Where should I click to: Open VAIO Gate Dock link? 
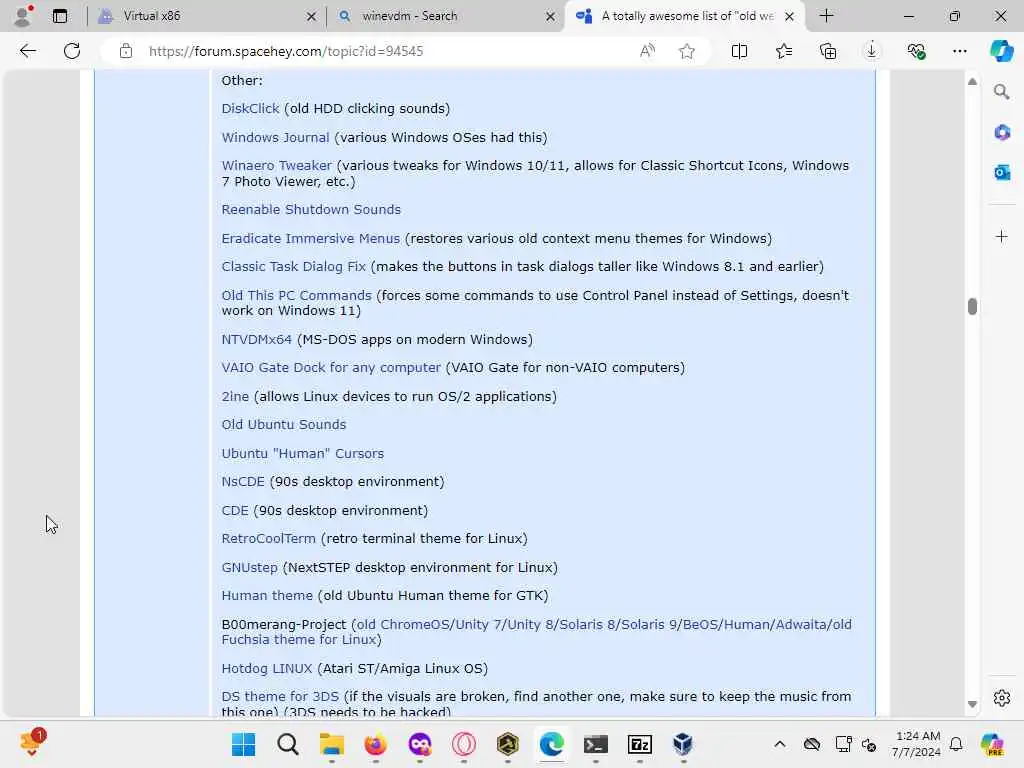coord(330,368)
